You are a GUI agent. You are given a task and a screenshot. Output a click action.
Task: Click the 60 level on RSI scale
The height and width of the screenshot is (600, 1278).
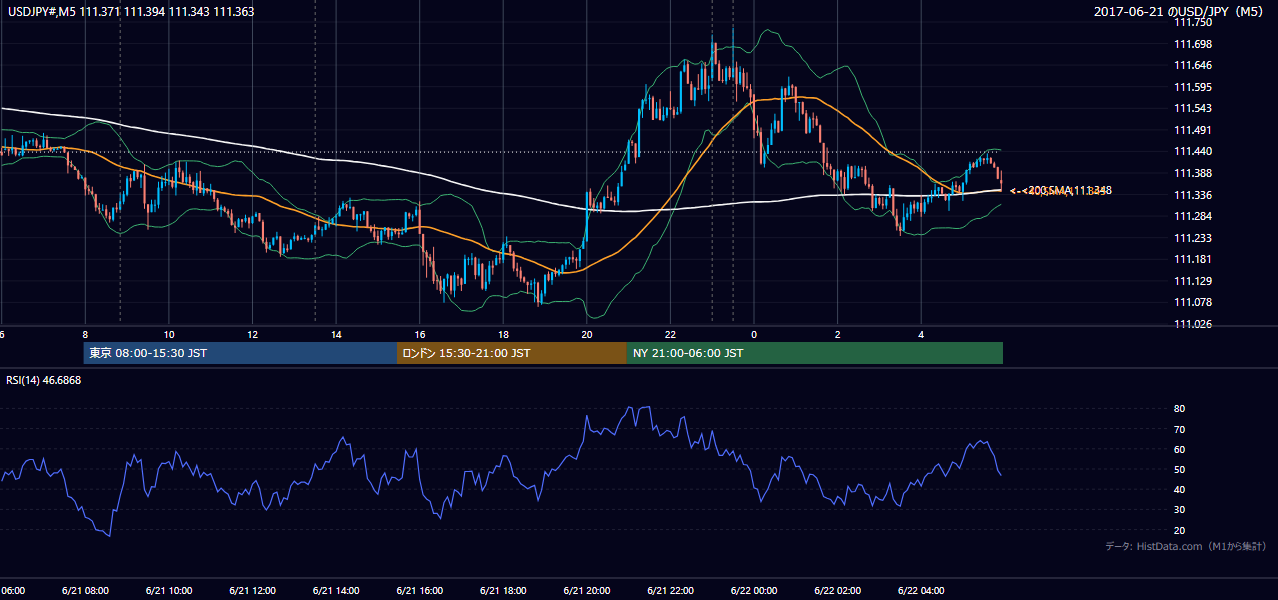[x=1179, y=449]
